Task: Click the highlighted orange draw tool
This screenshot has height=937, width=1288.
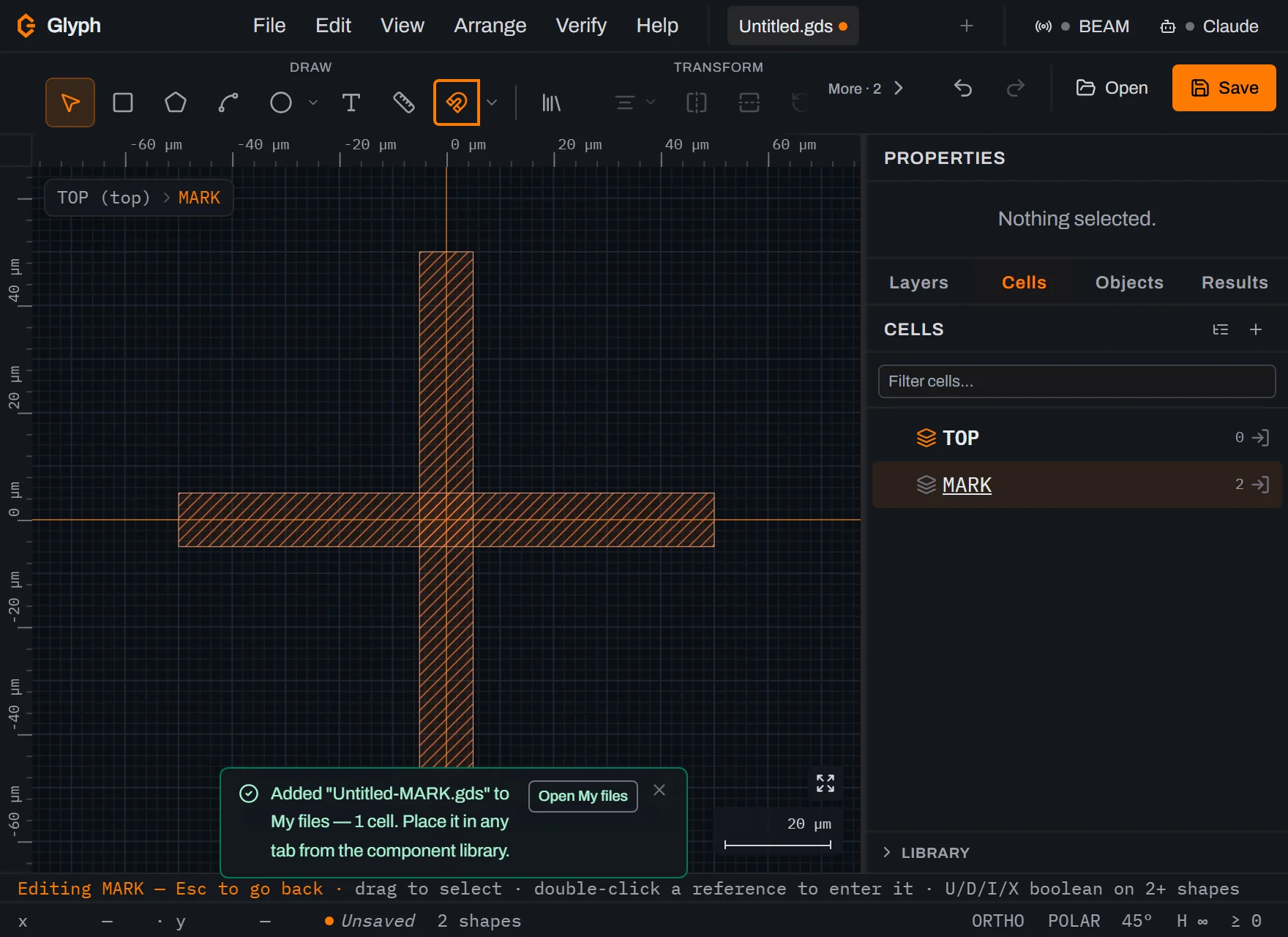Action: click(x=457, y=102)
